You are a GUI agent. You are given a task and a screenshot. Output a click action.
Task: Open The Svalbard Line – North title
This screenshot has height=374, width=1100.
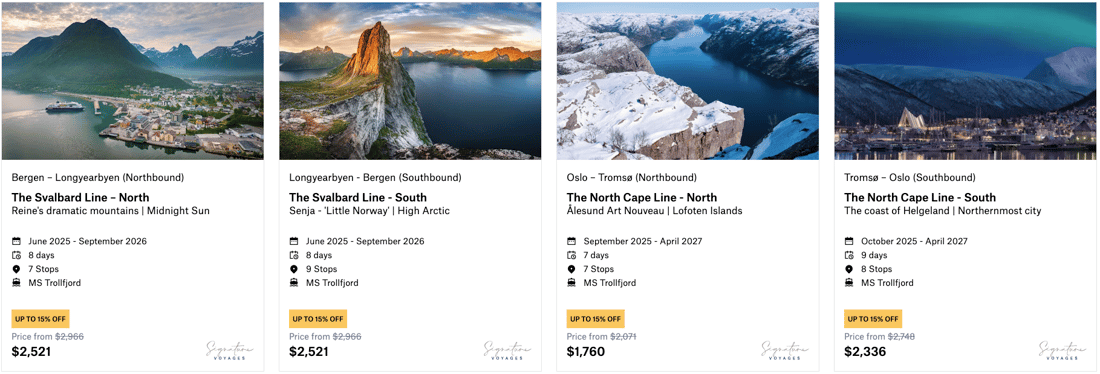click(81, 197)
